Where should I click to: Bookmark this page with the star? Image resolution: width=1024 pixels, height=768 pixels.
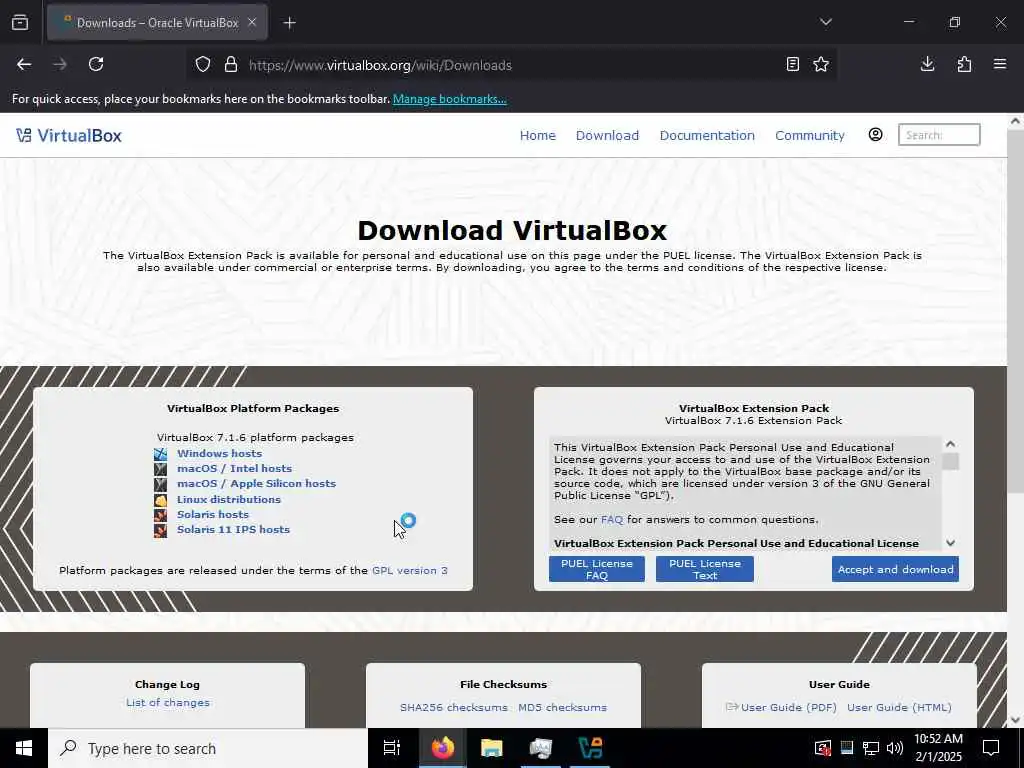pos(821,65)
